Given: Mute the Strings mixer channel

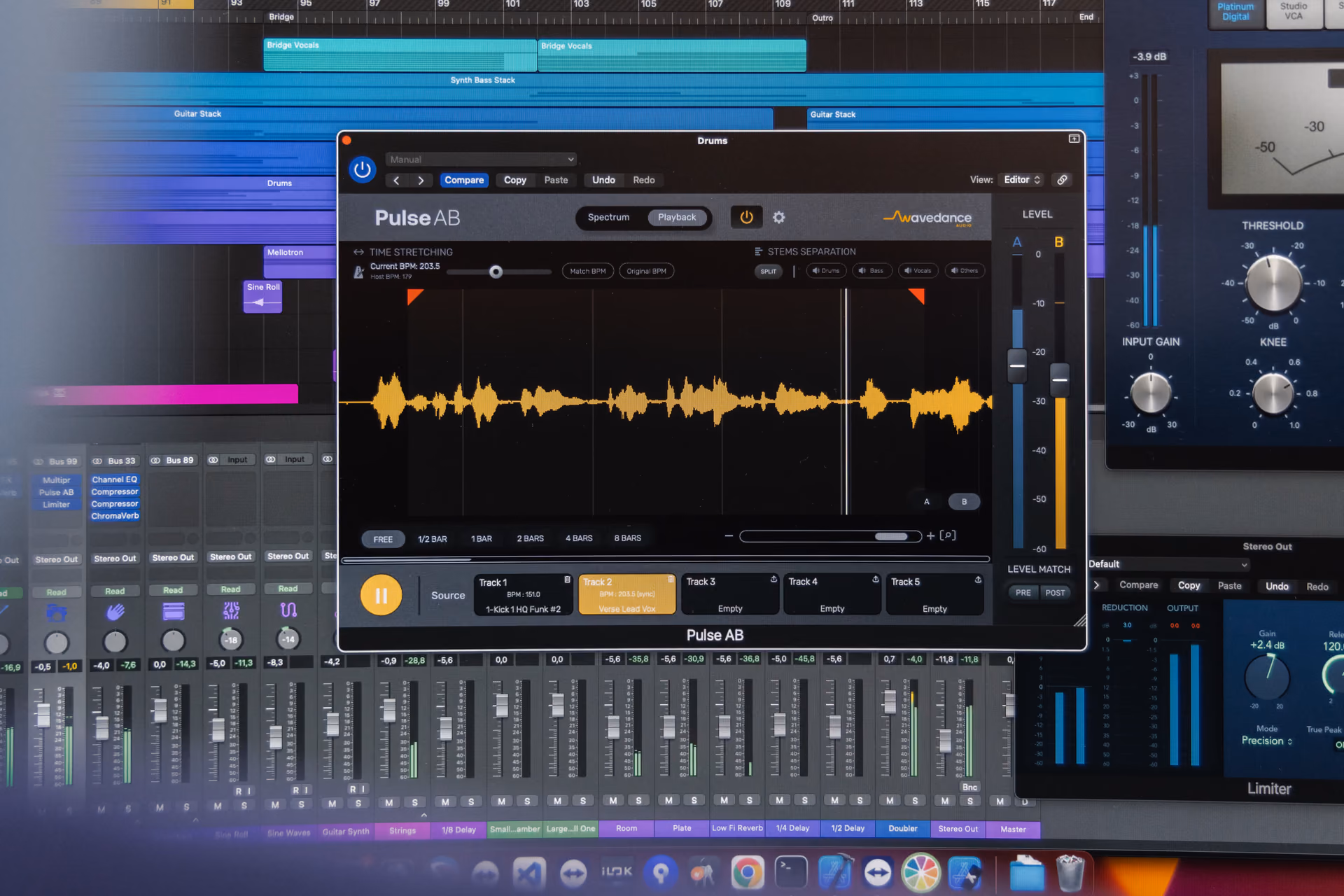Looking at the screenshot, I should tap(388, 802).
